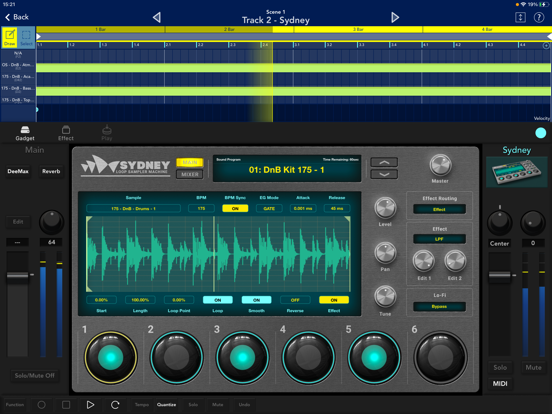Solo the Sydney track
This screenshot has width=552, height=414.
pyautogui.click(x=500, y=367)
